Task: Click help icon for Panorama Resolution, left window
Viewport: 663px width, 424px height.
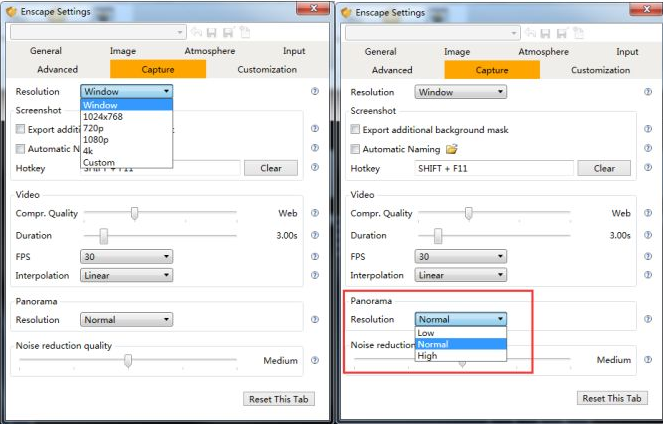Action: tap(315, 320)
